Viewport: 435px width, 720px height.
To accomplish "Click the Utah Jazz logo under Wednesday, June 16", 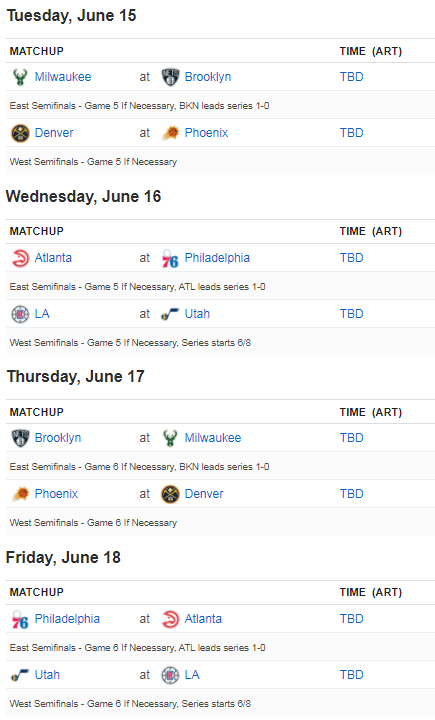I will pyautogui.click(x=170, y=314).
